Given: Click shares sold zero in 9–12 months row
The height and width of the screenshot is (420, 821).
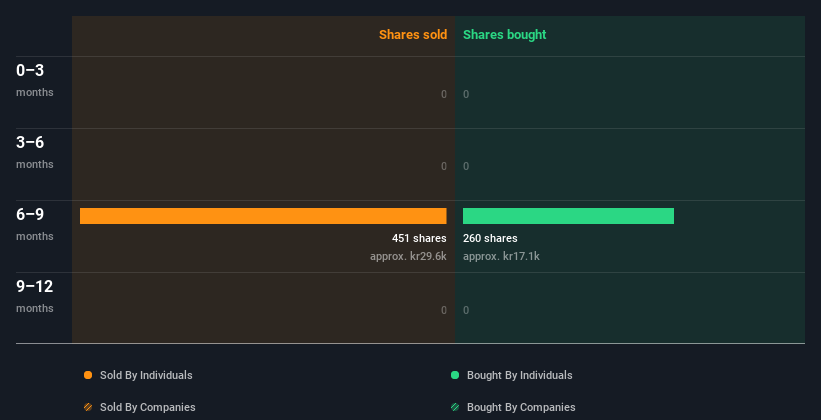Looking at the screenshot, I should [444, 311].
